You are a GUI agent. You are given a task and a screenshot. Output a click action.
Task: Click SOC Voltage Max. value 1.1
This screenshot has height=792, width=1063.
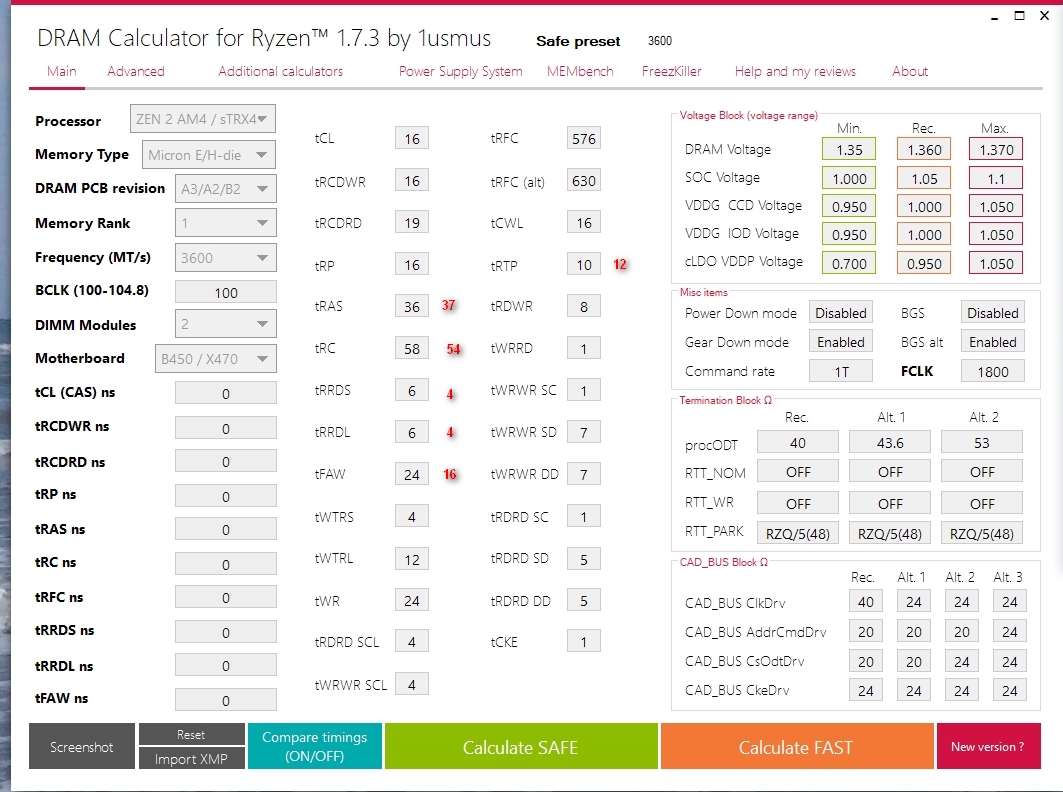(x=996, y=178)
